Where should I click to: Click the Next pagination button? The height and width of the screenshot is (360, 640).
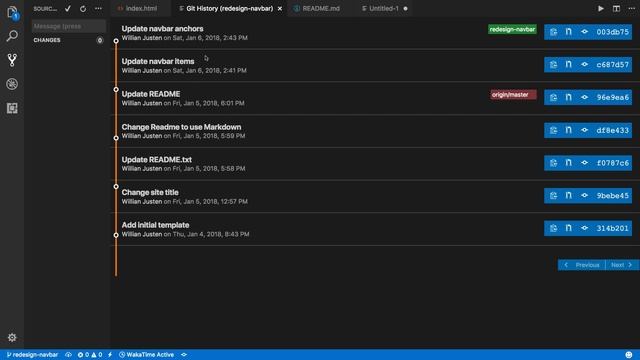point(622,265)
